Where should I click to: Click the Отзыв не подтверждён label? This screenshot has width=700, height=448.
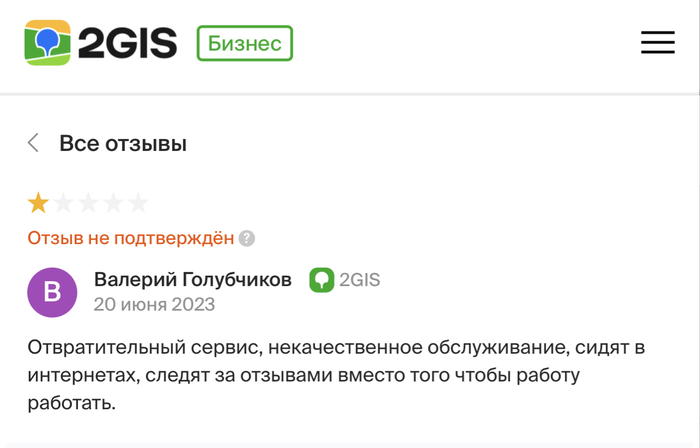[x=130, y=238]
